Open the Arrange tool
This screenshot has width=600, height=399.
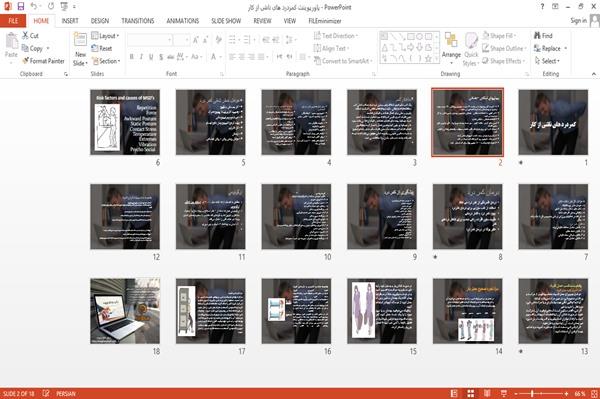(451, 48)
